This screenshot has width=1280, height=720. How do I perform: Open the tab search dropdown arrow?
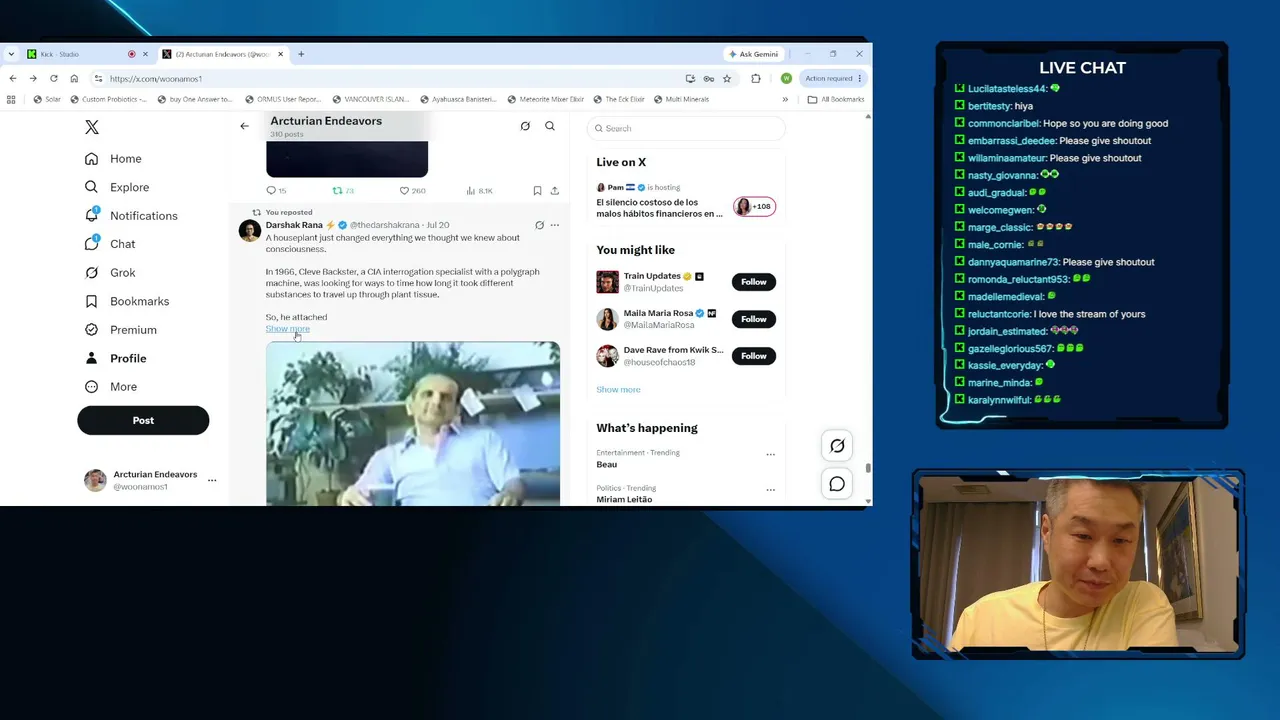pyautogui.click(x=11, y=54)
